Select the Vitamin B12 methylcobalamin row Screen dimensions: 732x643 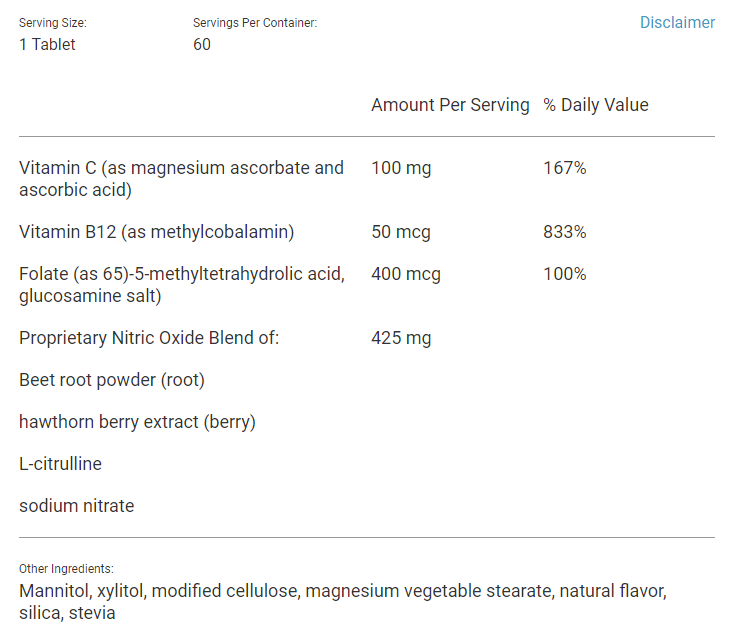click(x=156, y=232)
